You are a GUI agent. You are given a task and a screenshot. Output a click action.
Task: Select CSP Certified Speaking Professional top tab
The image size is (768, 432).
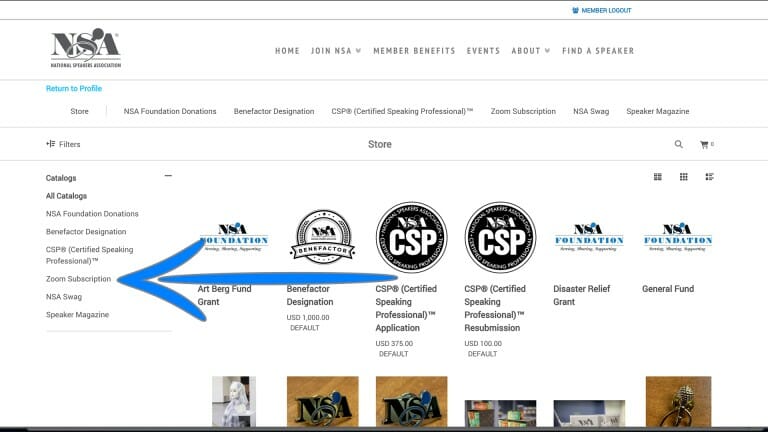pos(402,111)
